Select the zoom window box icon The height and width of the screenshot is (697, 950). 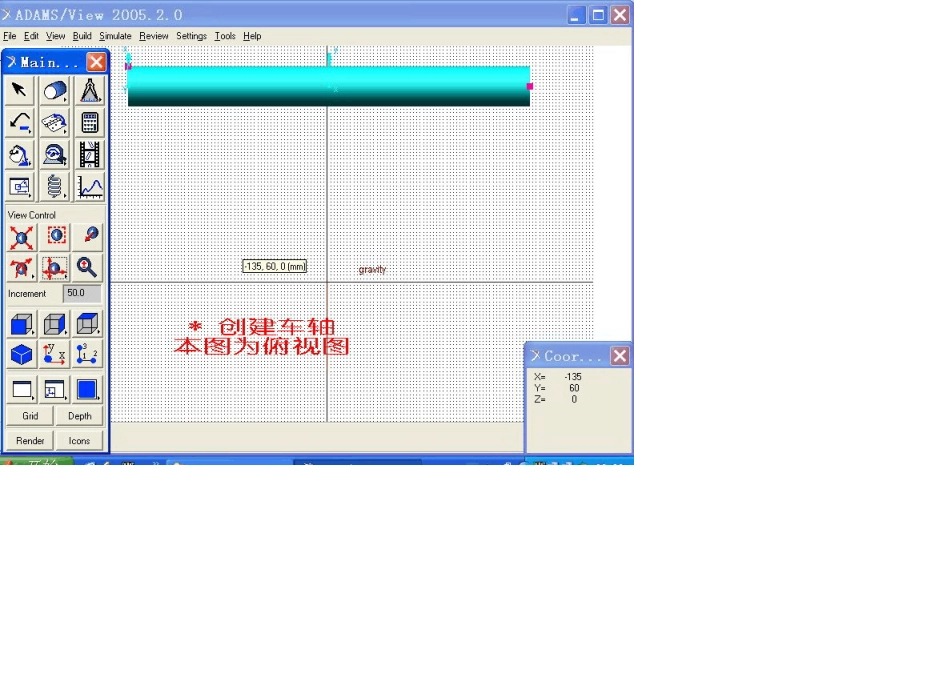pyautogui.click(x=56, y=236)
